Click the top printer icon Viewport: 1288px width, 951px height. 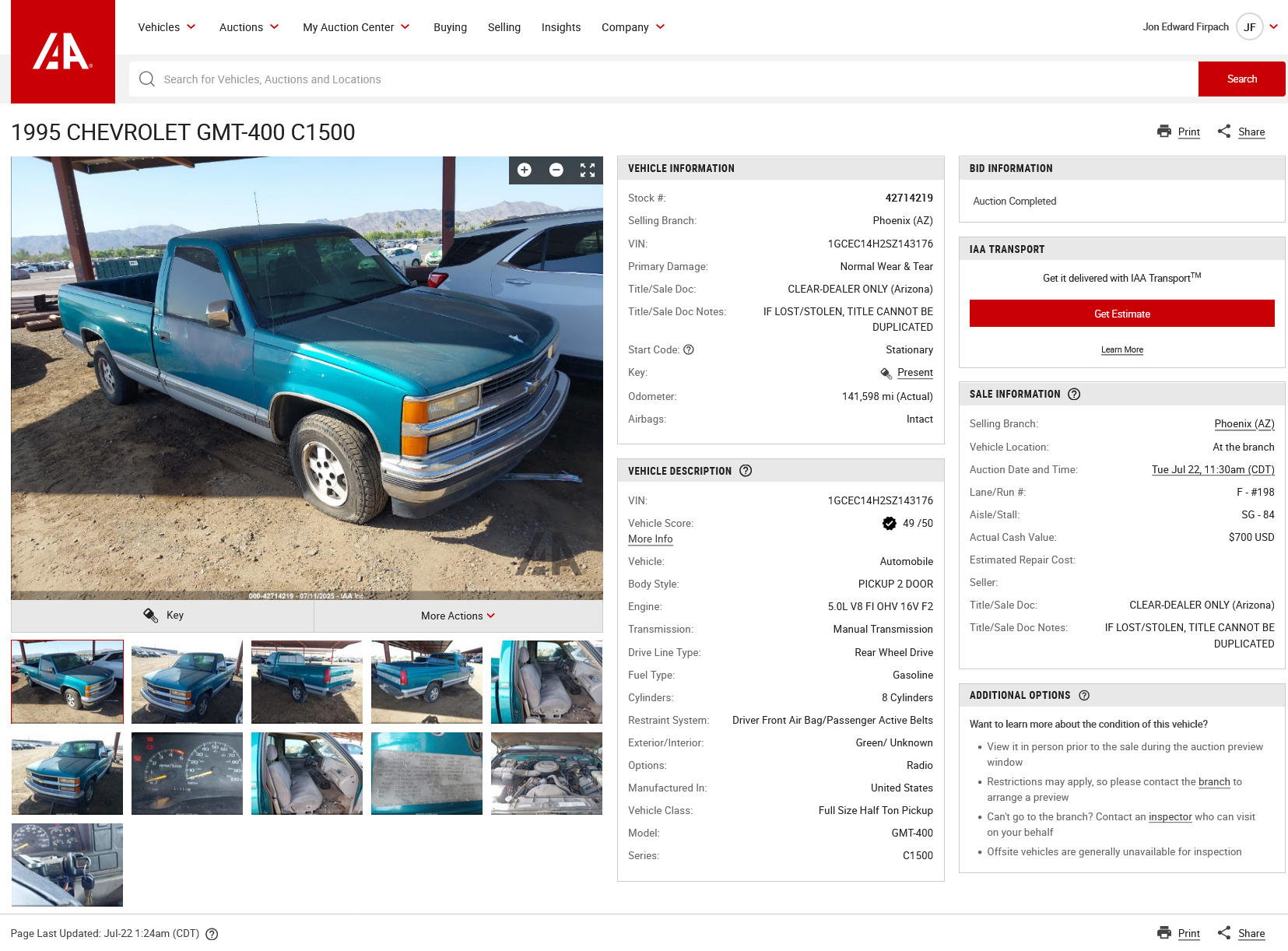click(x=1164, y=132)
